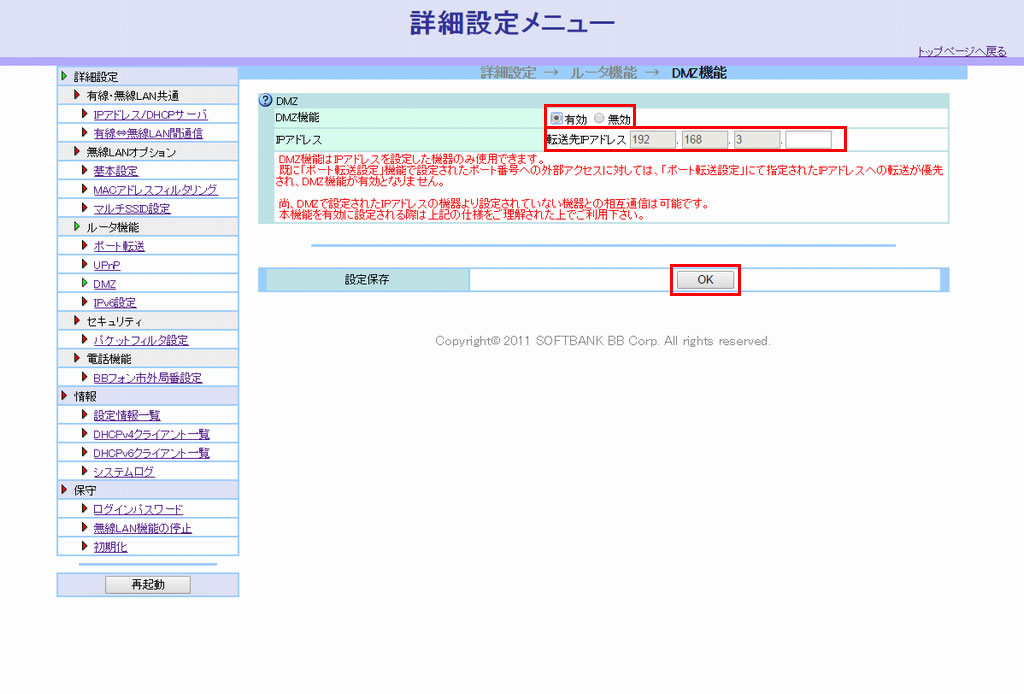The height and width of the screenshot is (694, 1024).
Task: Go to the UPnP settings page
Action: [106, 265]
